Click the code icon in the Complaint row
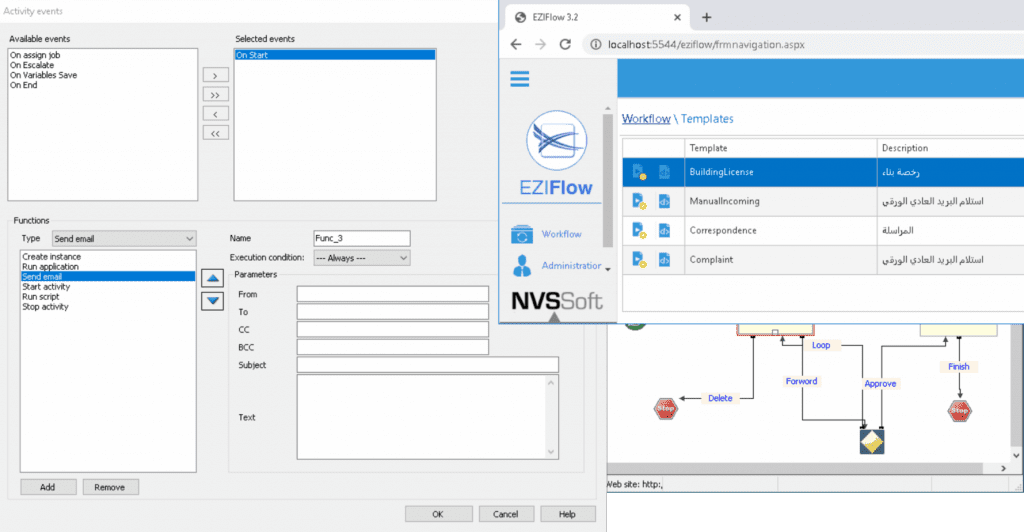The height and width of the screenshot is (532, 1024). click(664, 260)
